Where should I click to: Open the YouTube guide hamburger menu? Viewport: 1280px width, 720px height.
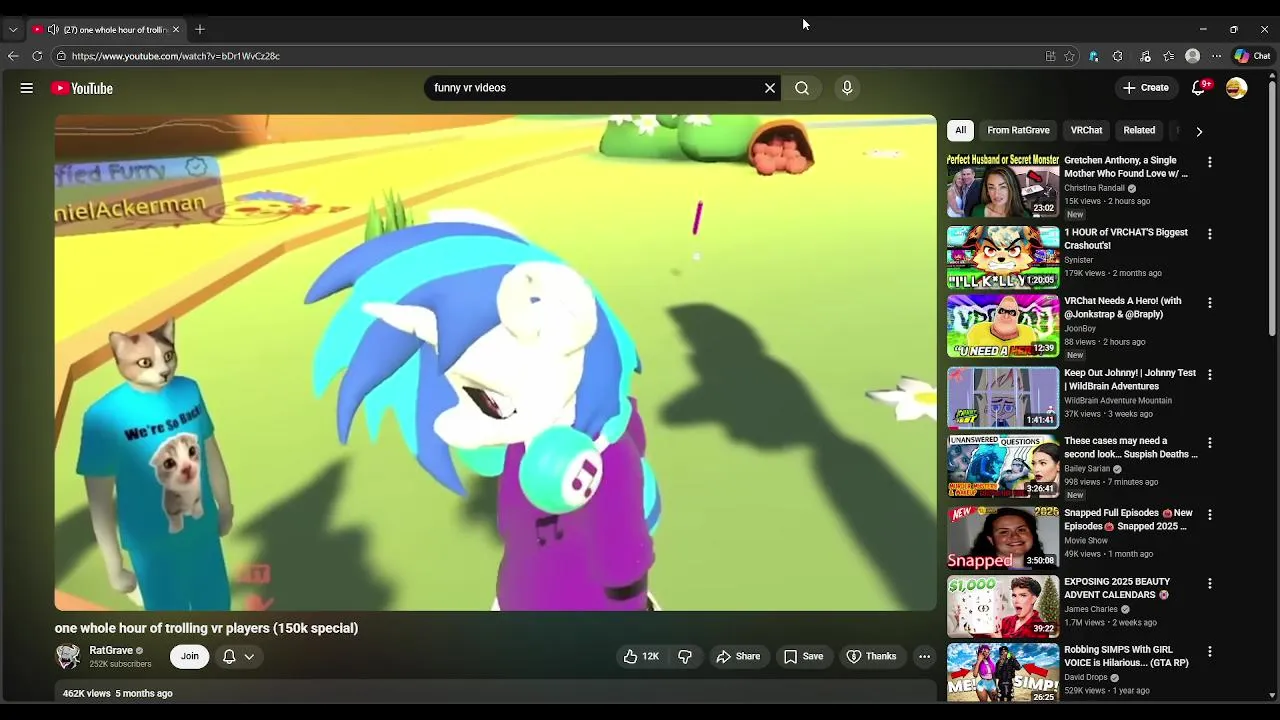[27, 88]
